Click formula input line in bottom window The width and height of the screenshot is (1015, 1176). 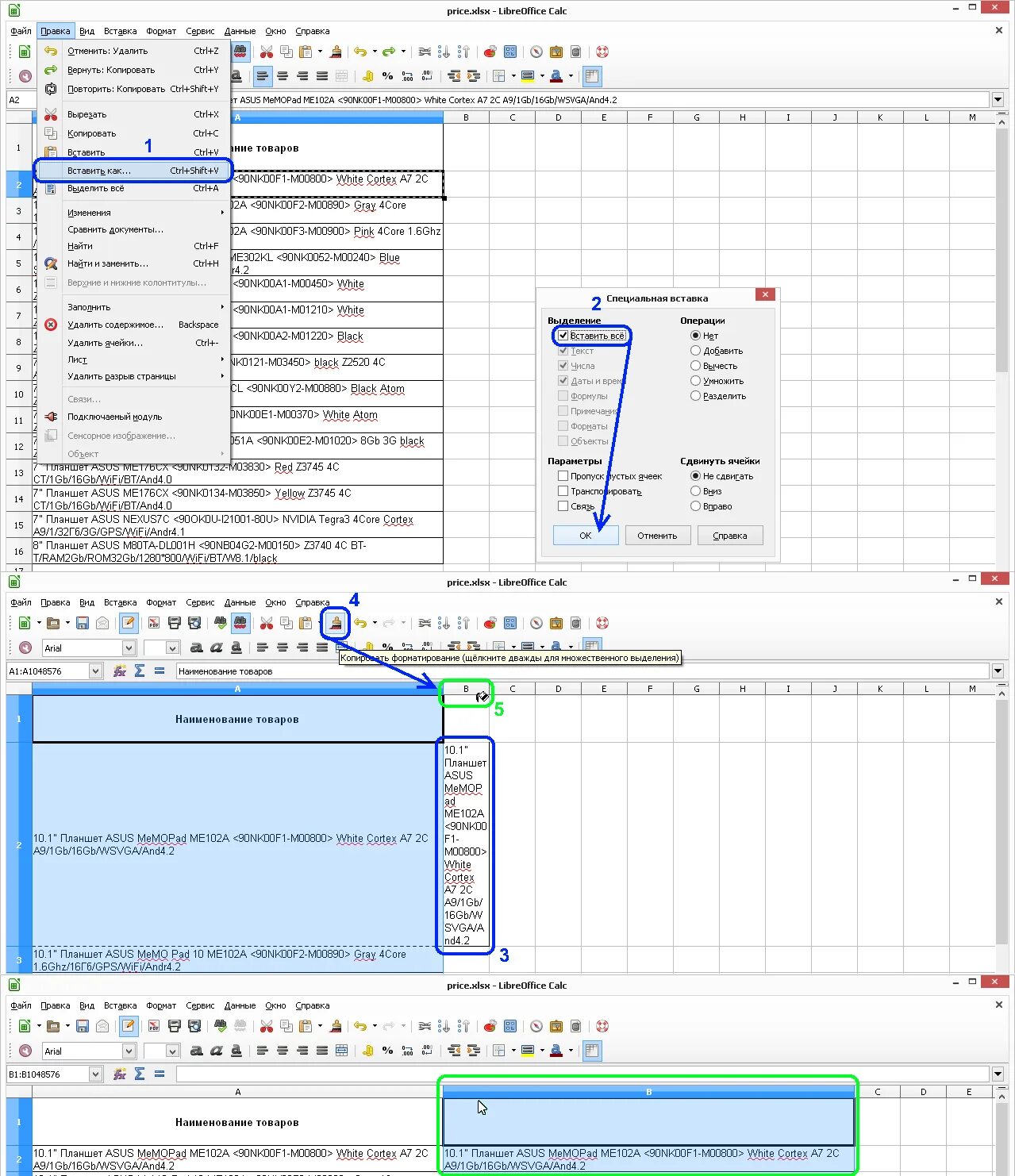coord(582,1074)
